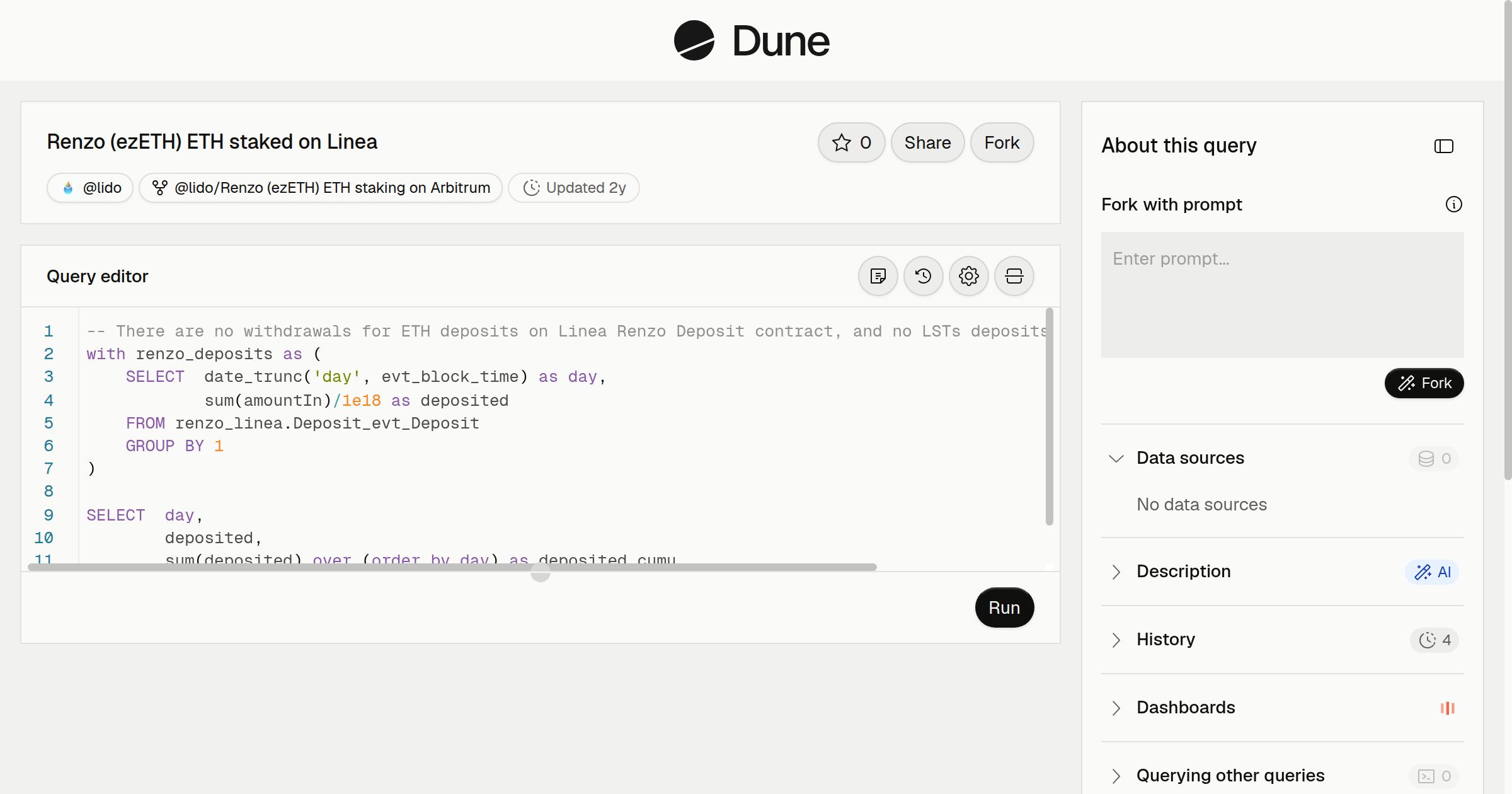
Task: Toggle the editor expand layout icon
Action: click(1014, 276)
